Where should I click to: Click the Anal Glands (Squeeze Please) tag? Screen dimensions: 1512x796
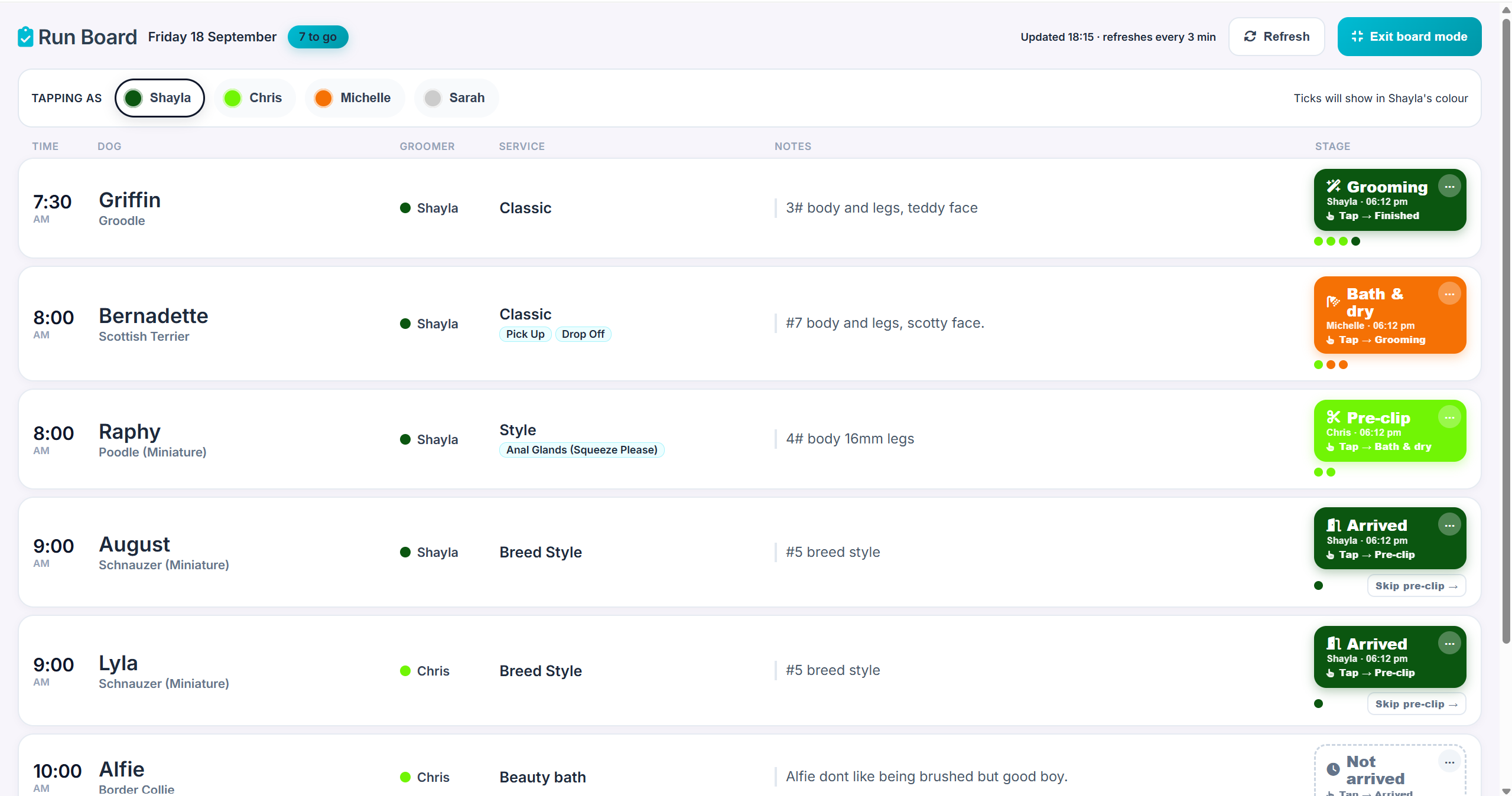point(581,450)
